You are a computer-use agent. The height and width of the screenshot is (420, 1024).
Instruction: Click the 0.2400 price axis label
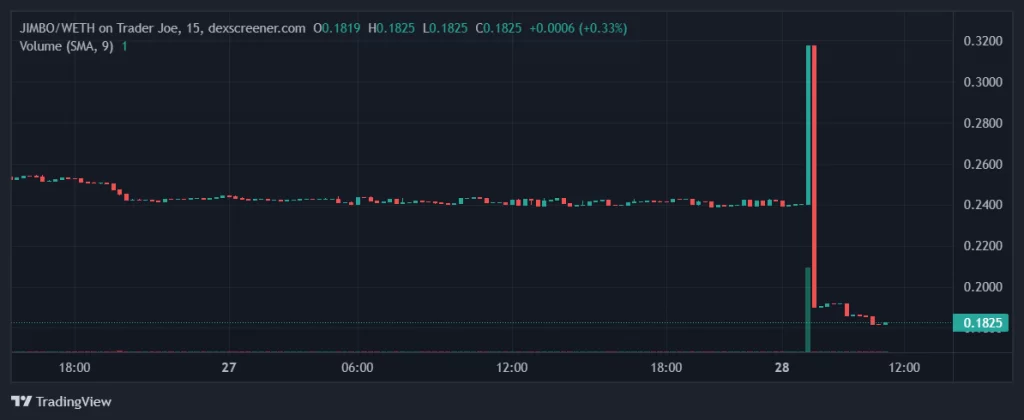(x=985, y=205)
